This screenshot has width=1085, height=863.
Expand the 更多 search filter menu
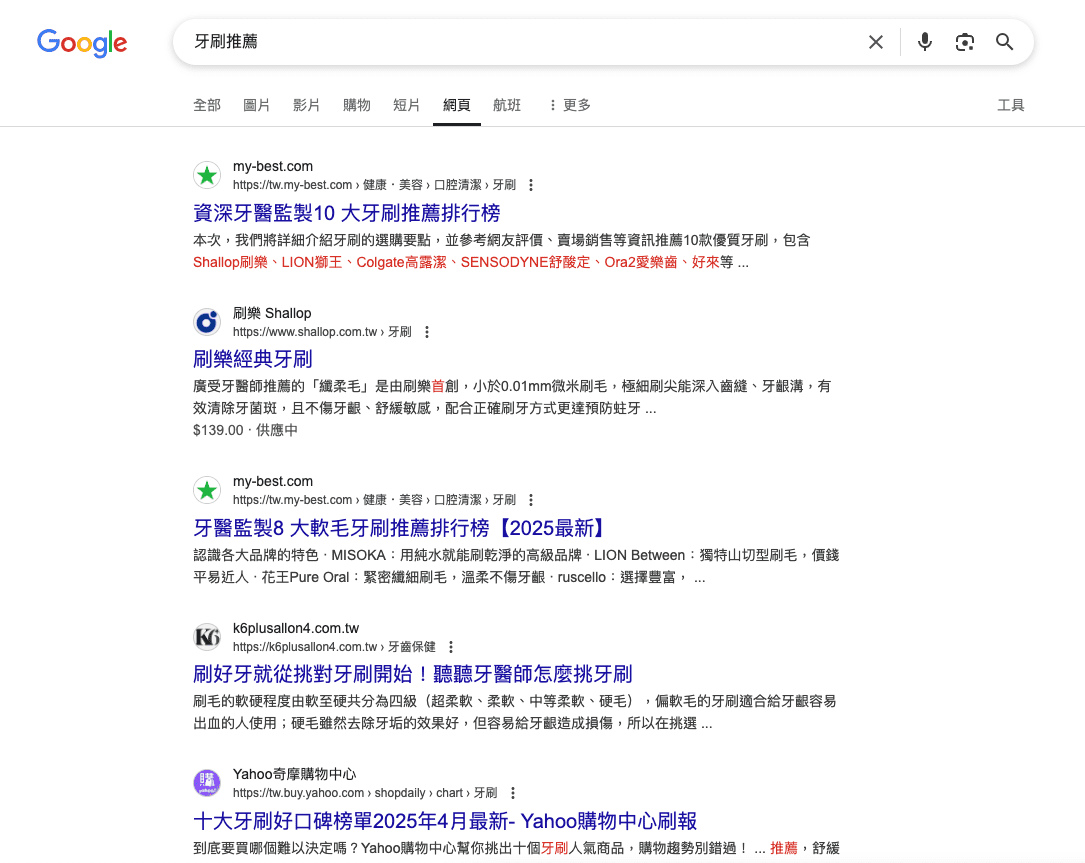click(570, 105)
